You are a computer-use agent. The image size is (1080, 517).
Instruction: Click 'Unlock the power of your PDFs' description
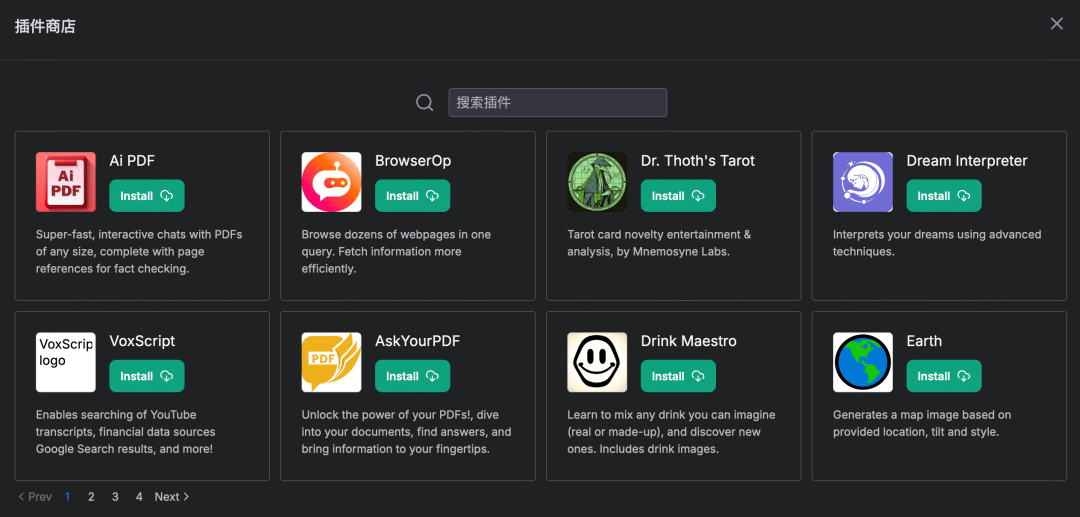pyautogui.click(x=406, y=432)
